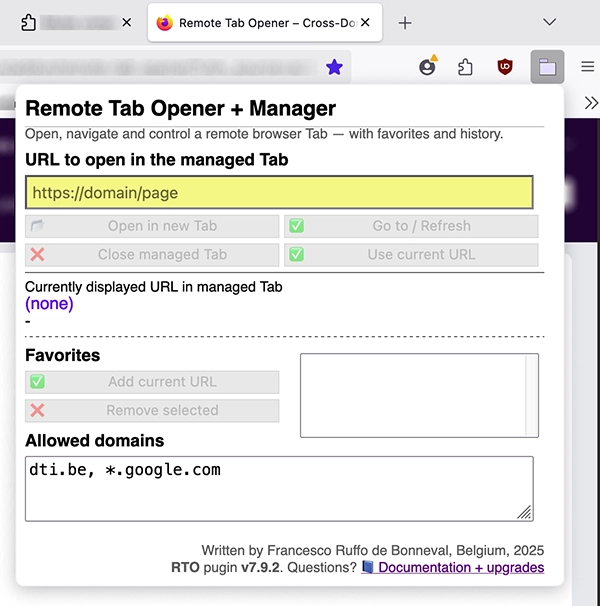This screenshot has height=606, width=600.
Task: Click the favorites list box
Action: tap(419, 395)
